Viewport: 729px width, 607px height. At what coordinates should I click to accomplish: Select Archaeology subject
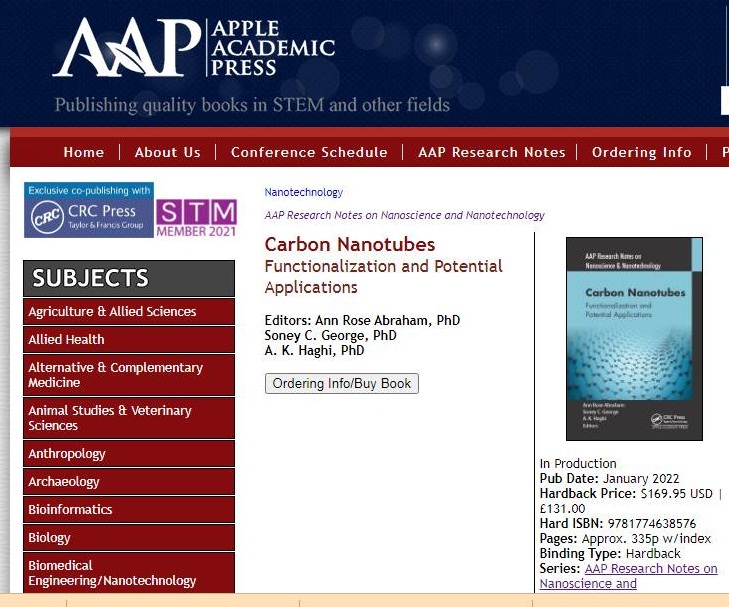point(129,482)
